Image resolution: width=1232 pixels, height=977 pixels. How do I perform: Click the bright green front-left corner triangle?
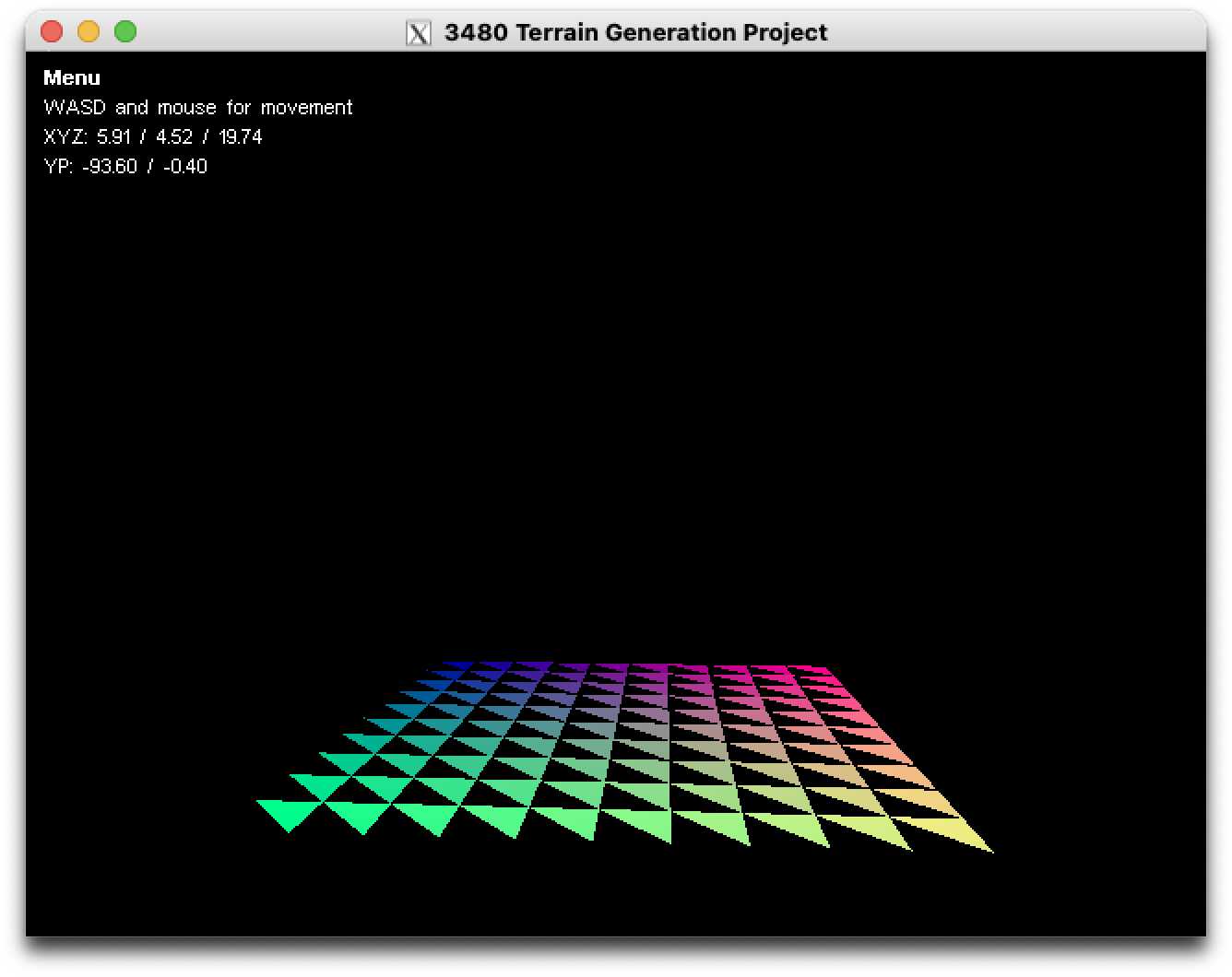[x=288, y=813]
